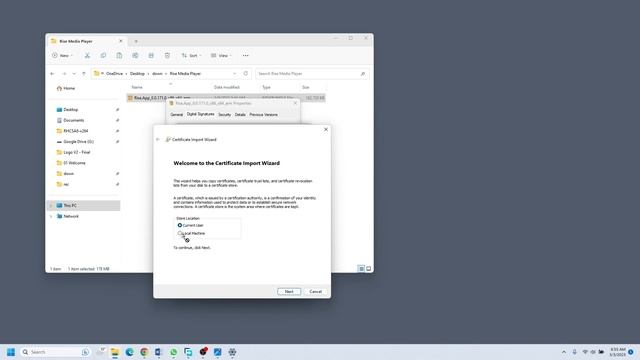Screen dimensions: 640x360
Task: Open the Details tab in Properties window
Action: [240, 115]
